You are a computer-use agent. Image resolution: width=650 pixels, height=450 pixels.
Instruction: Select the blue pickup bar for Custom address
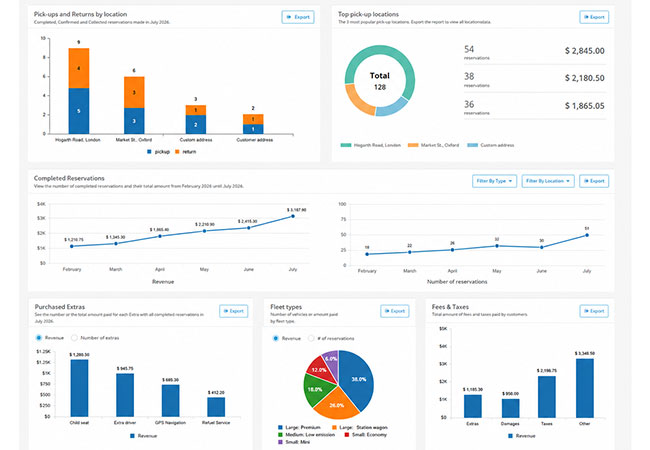[x=196, y=124]
